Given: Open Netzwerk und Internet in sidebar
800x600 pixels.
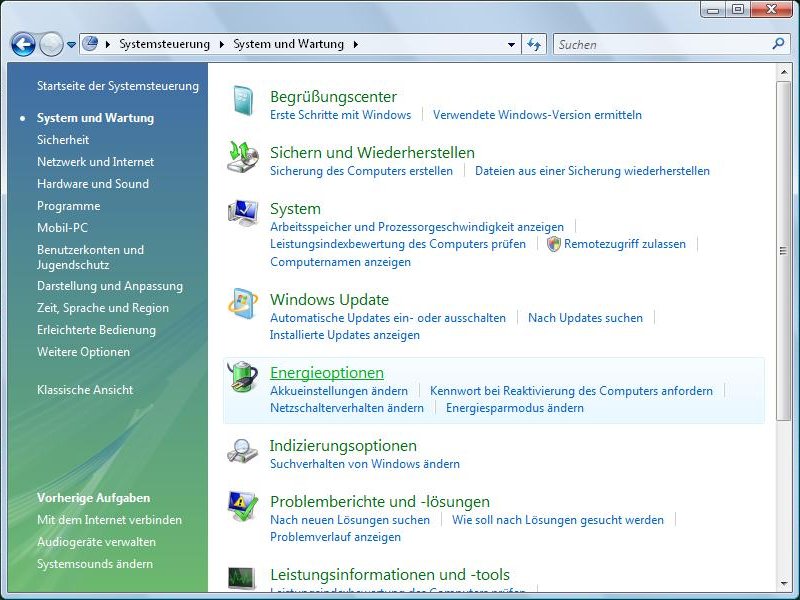Looking at the screenshot, I should (95, 162).
